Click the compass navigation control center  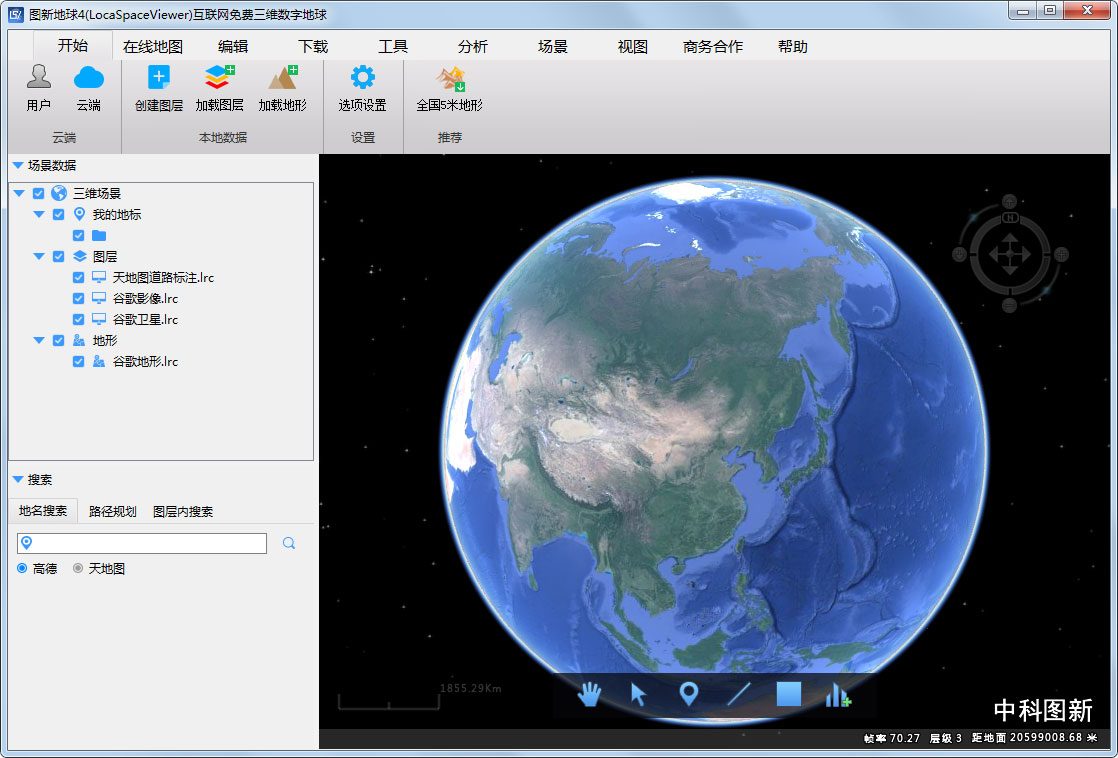pyautogui.click(x=1009, y=254)
